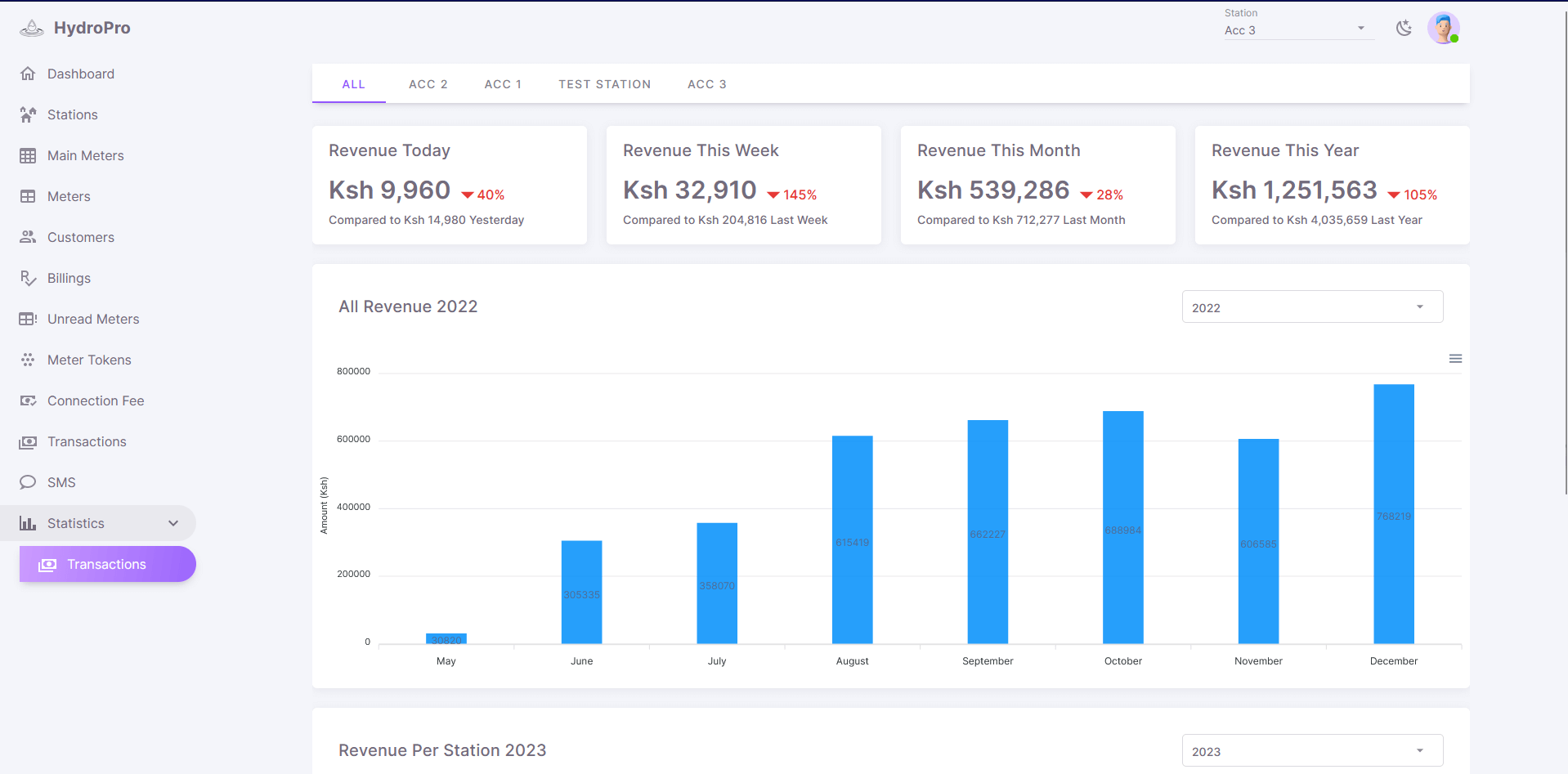Click the Main Meters grid icon

coord(28,155)
